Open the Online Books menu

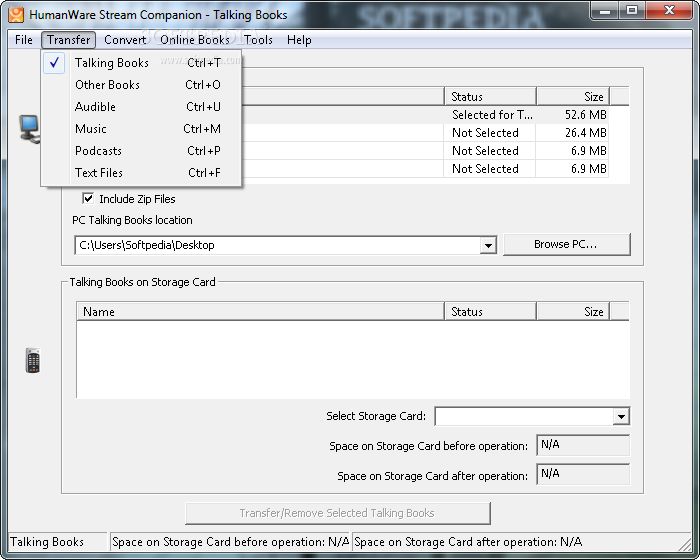click(195, 40)
